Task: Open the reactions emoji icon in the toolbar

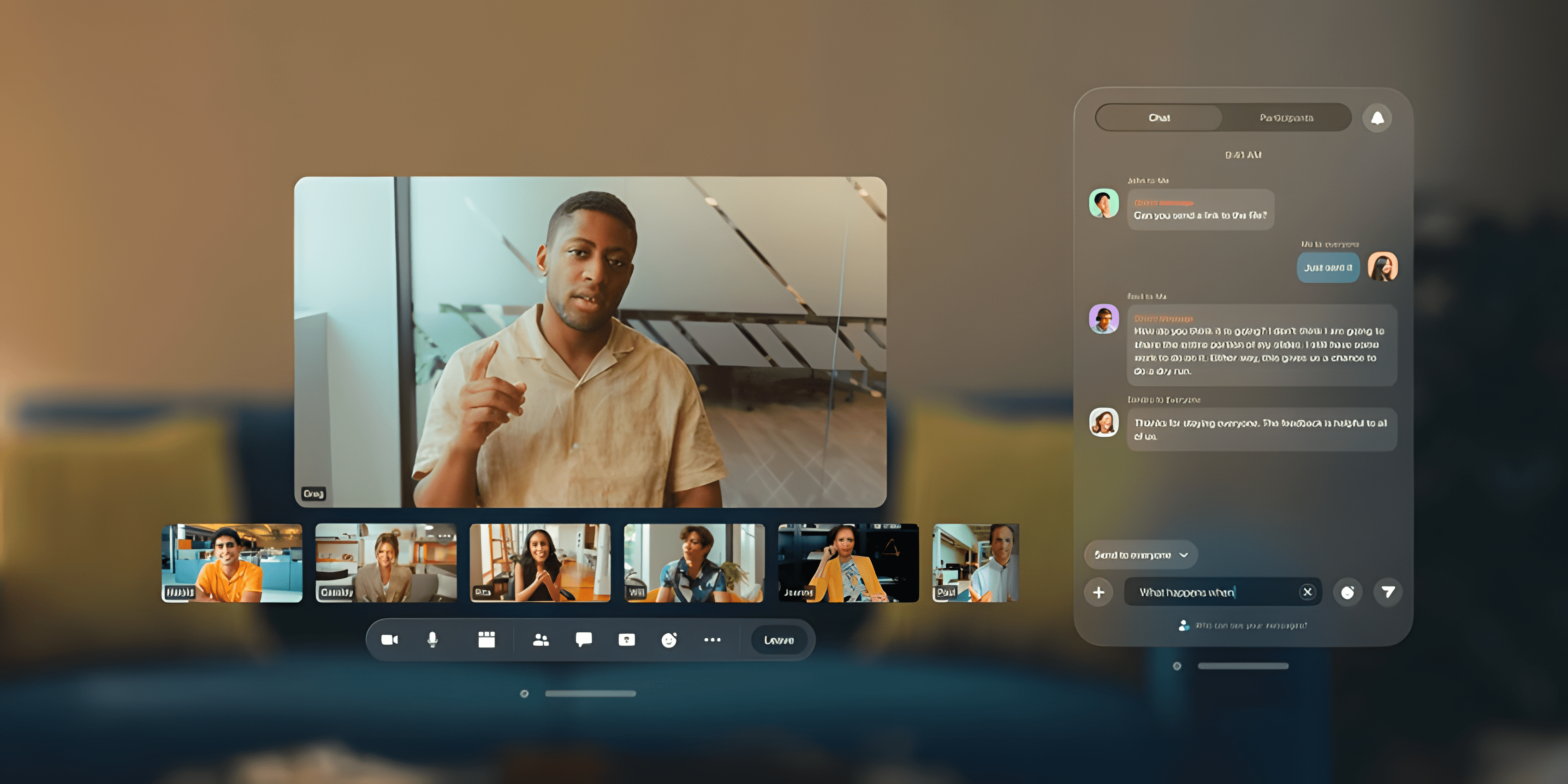Action: 669,641
